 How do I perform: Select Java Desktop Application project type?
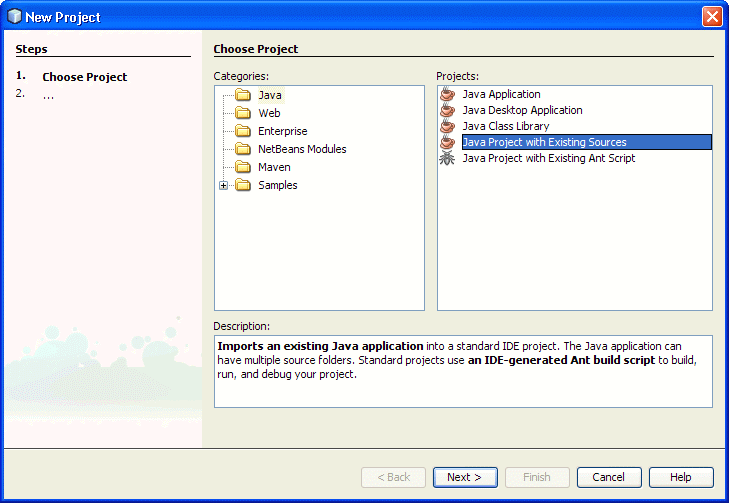tap(522, 110)
